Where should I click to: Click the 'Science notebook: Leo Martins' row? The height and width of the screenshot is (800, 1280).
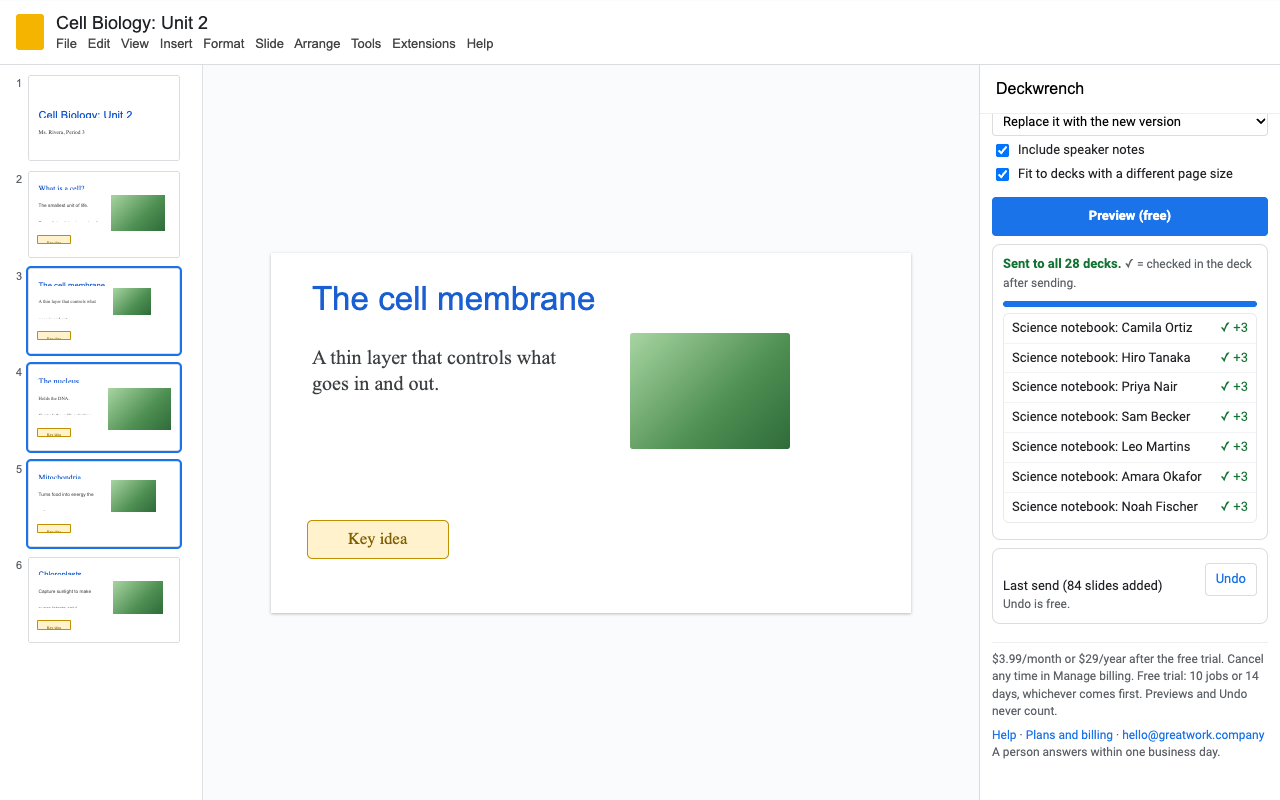(1130, 447)
